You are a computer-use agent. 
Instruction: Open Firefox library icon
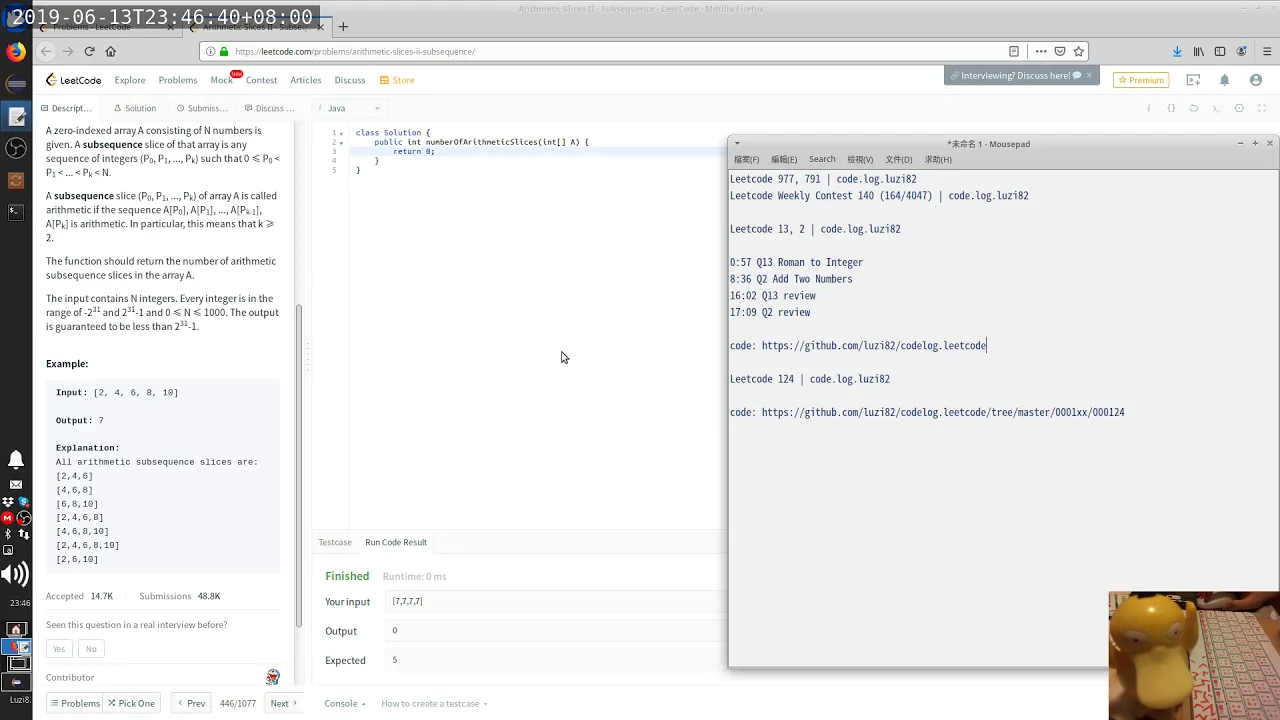pyautogui.click(x=1199, y=51)
